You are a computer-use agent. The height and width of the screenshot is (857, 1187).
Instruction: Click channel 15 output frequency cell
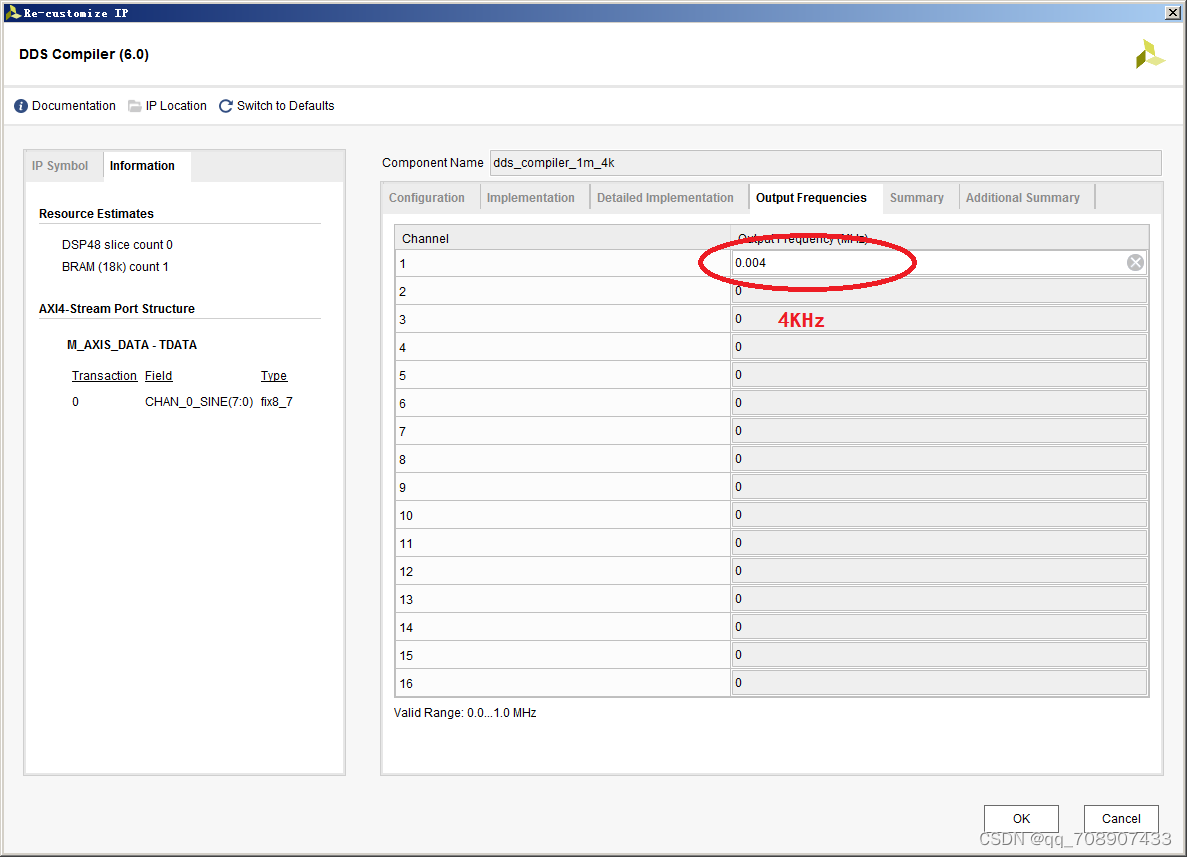click(939, 655)
